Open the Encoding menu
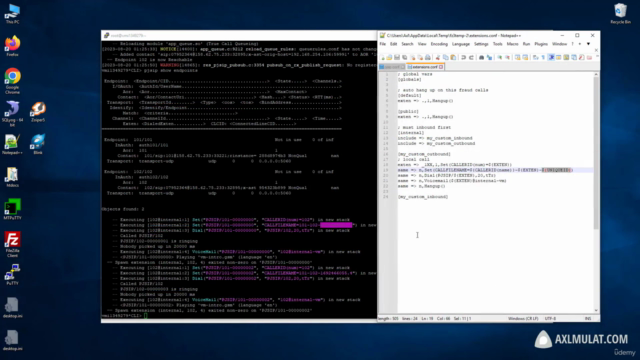The height and width of the screenshot is (360, 640). click(x=439, y=44)
